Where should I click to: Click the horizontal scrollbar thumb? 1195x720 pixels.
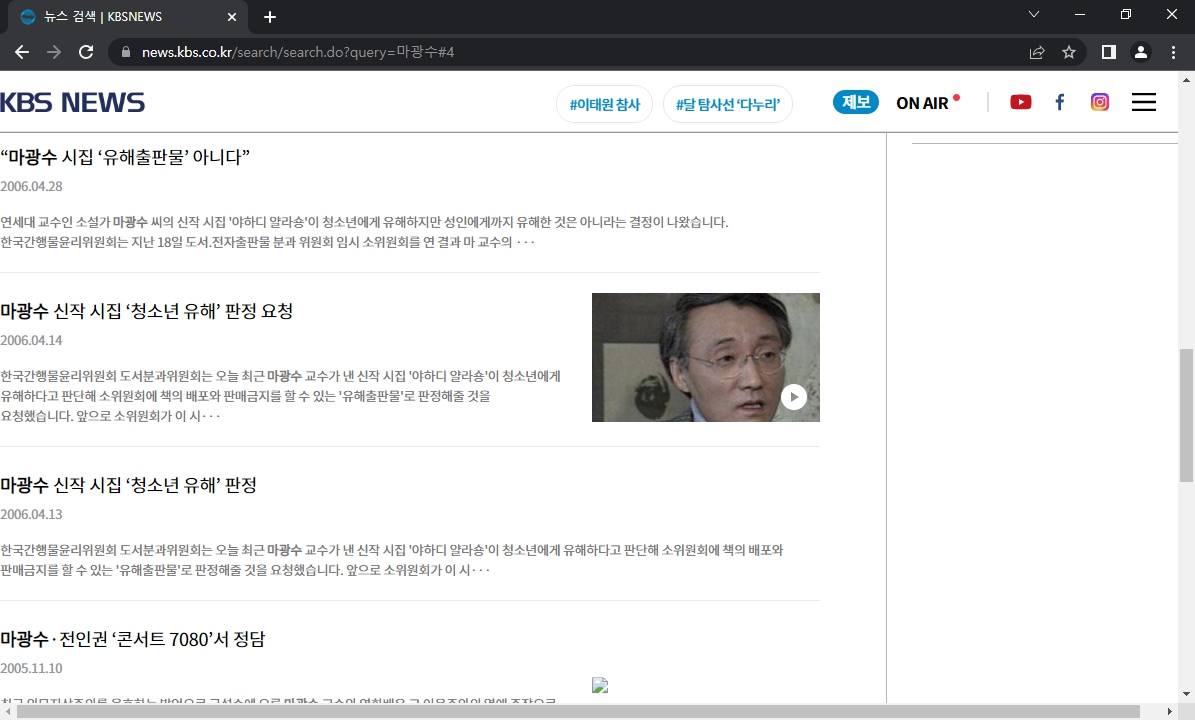[x=578, y=712]
